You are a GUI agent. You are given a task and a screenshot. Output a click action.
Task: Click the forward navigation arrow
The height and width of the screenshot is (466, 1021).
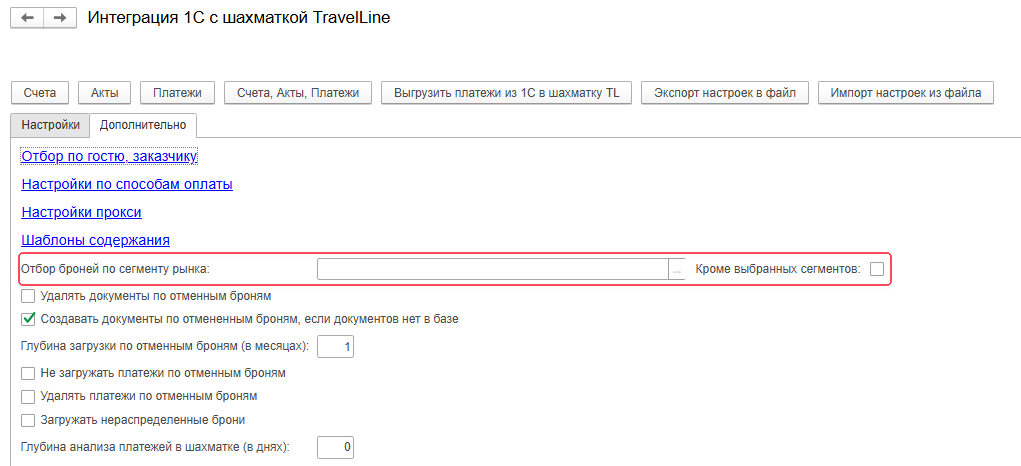point(60,19)
